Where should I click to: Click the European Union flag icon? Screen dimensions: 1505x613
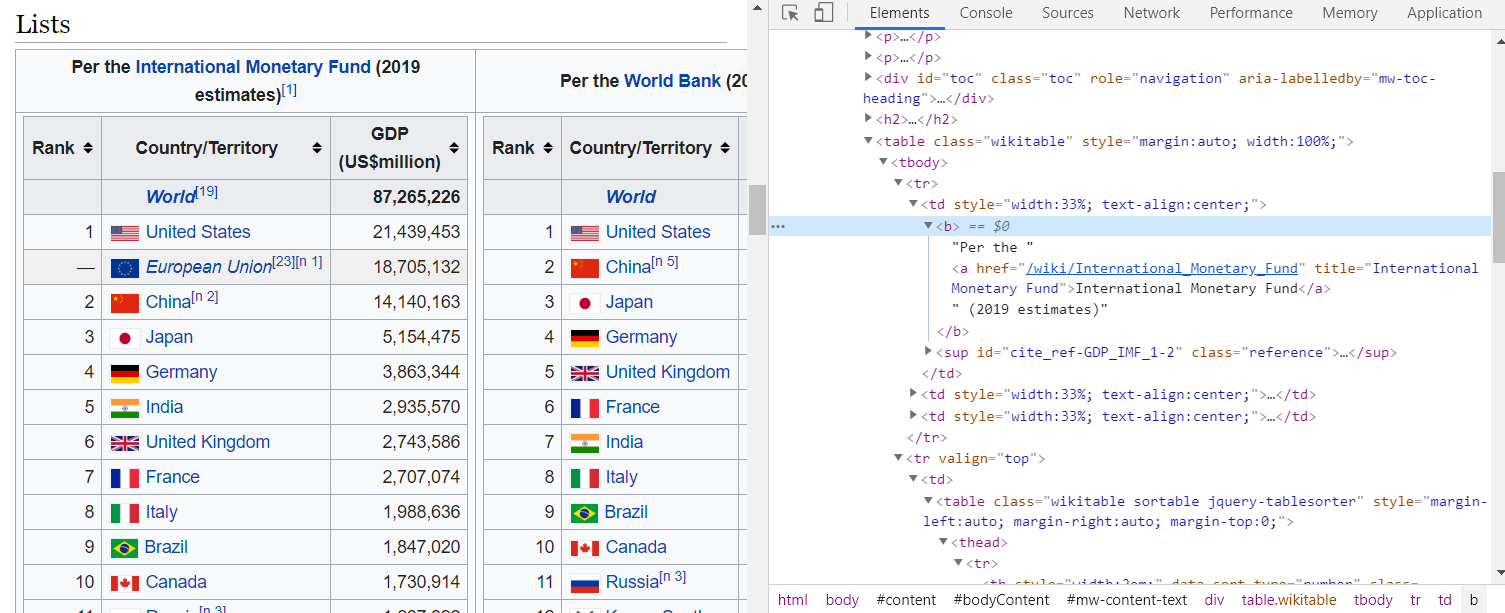(x=125, y=268)
